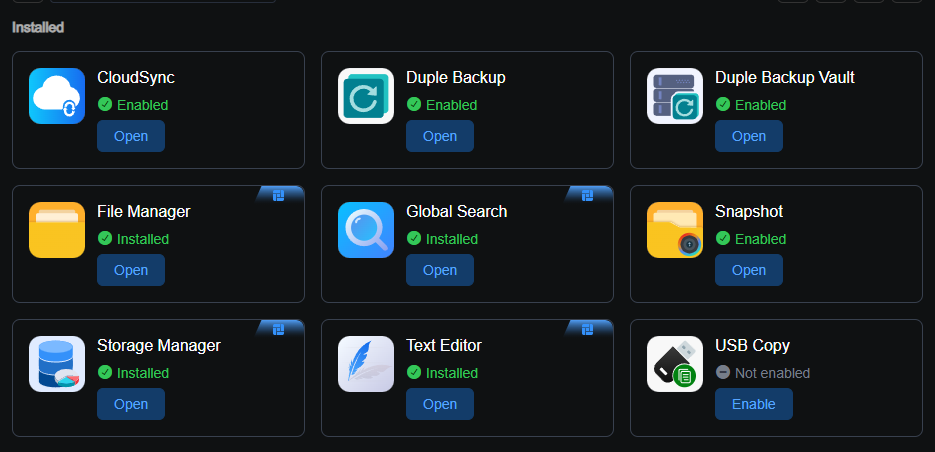Screen dimensions: 935x452
Task: Click the corner badge on File Manager card
Action: pos(278,196)
